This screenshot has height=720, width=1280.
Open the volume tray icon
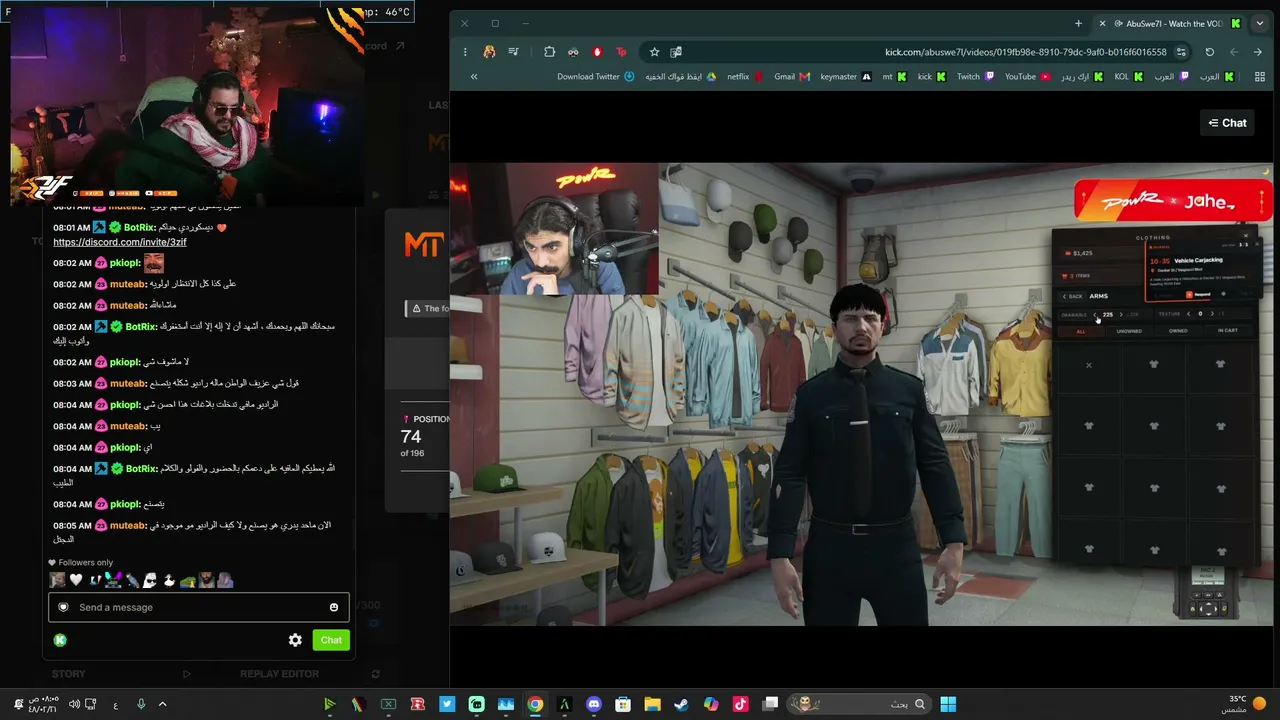click(x=74, y=704)
